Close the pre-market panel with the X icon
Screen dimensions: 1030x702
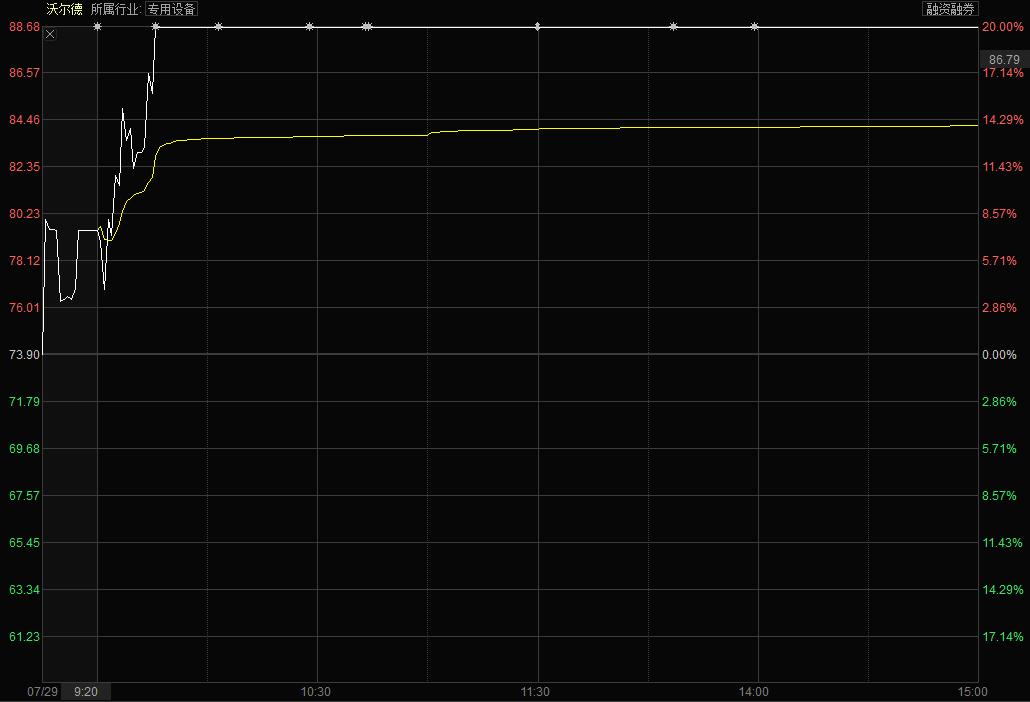(50, 34)
